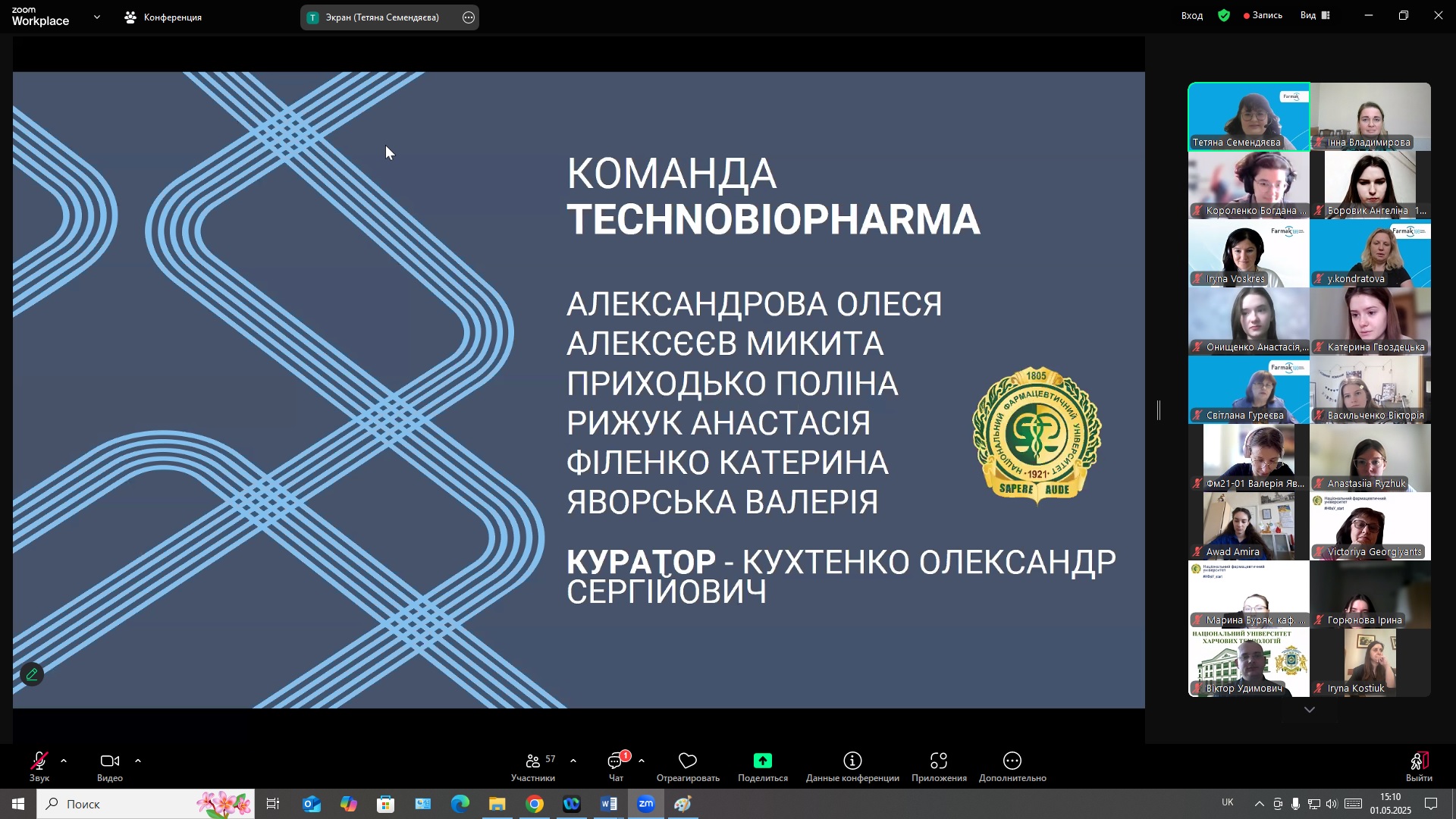The image size is (1456, 819).
Task: Click the microphone tray icon
Action: point(1296,804)
